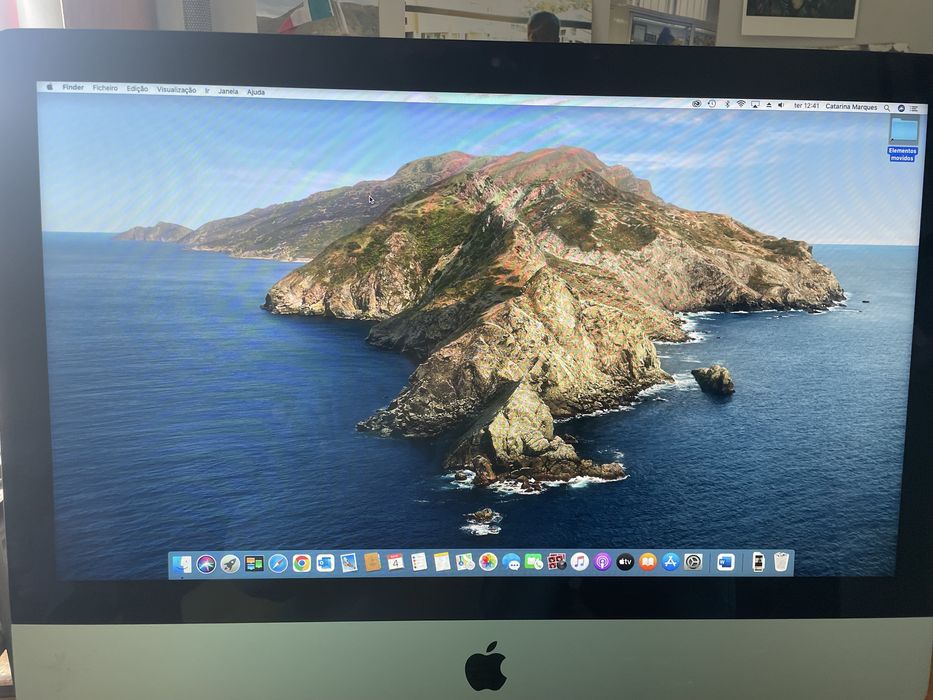Open the AirPlay display menu

[755, 105]
